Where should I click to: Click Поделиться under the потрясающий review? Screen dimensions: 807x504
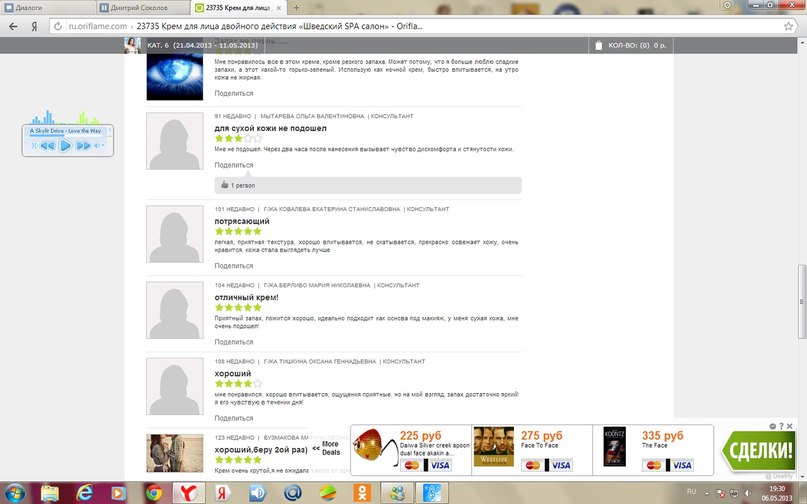point(234,266)
